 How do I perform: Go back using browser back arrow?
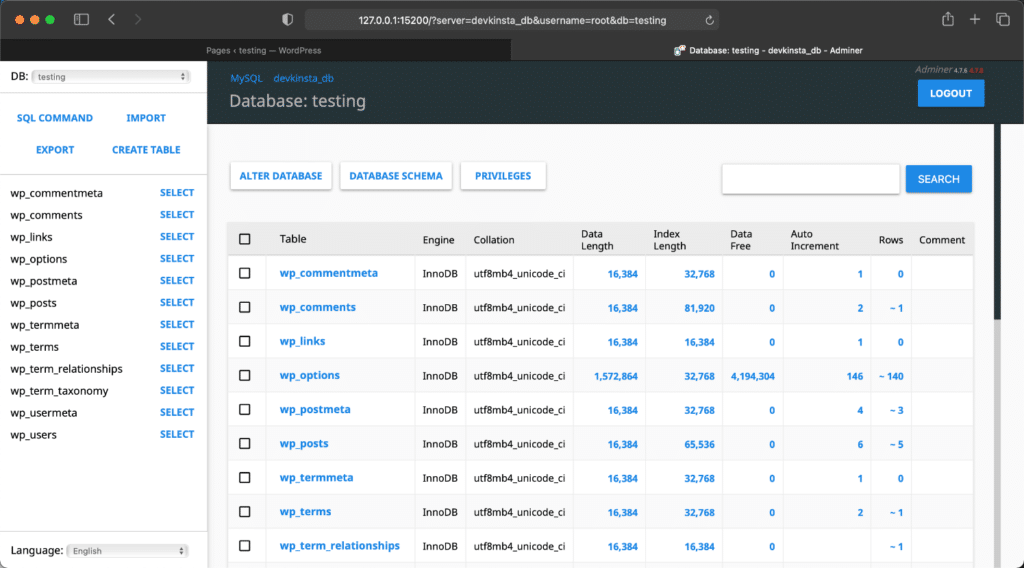pos(111,19)
